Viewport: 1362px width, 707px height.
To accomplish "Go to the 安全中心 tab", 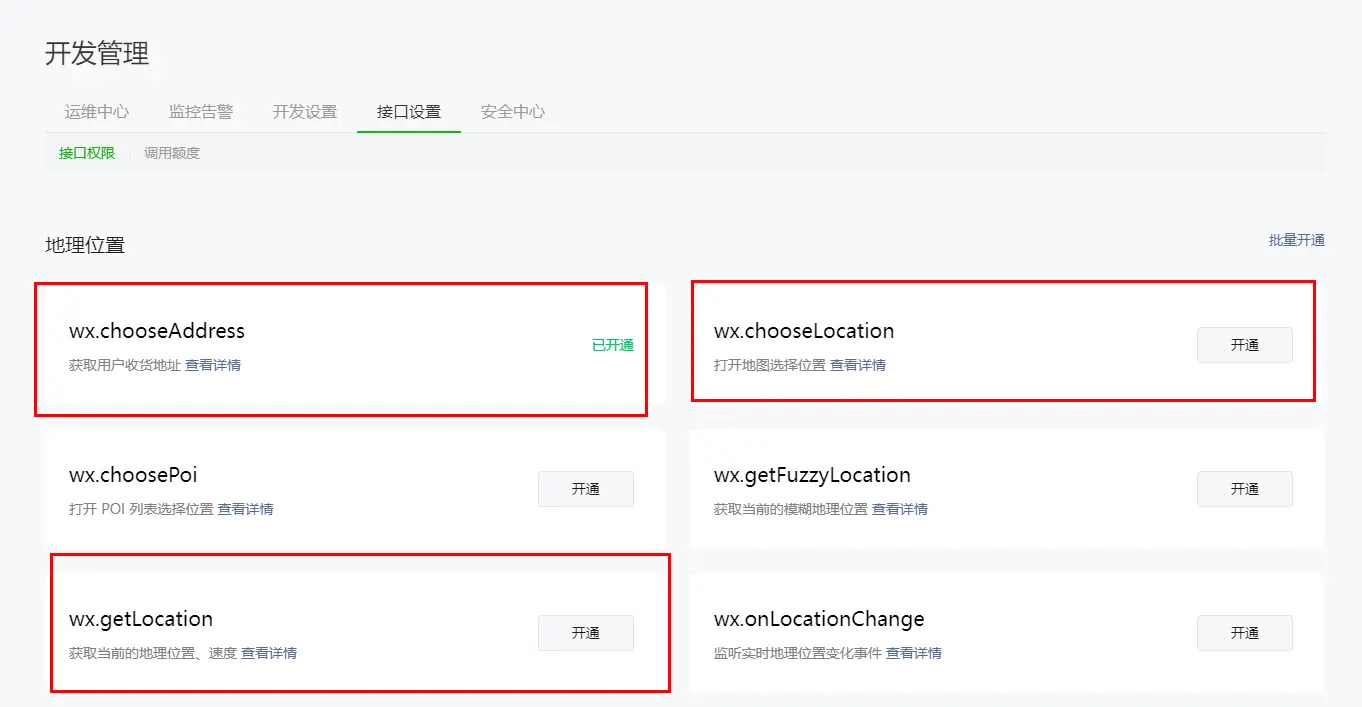I will coord(513,112).
